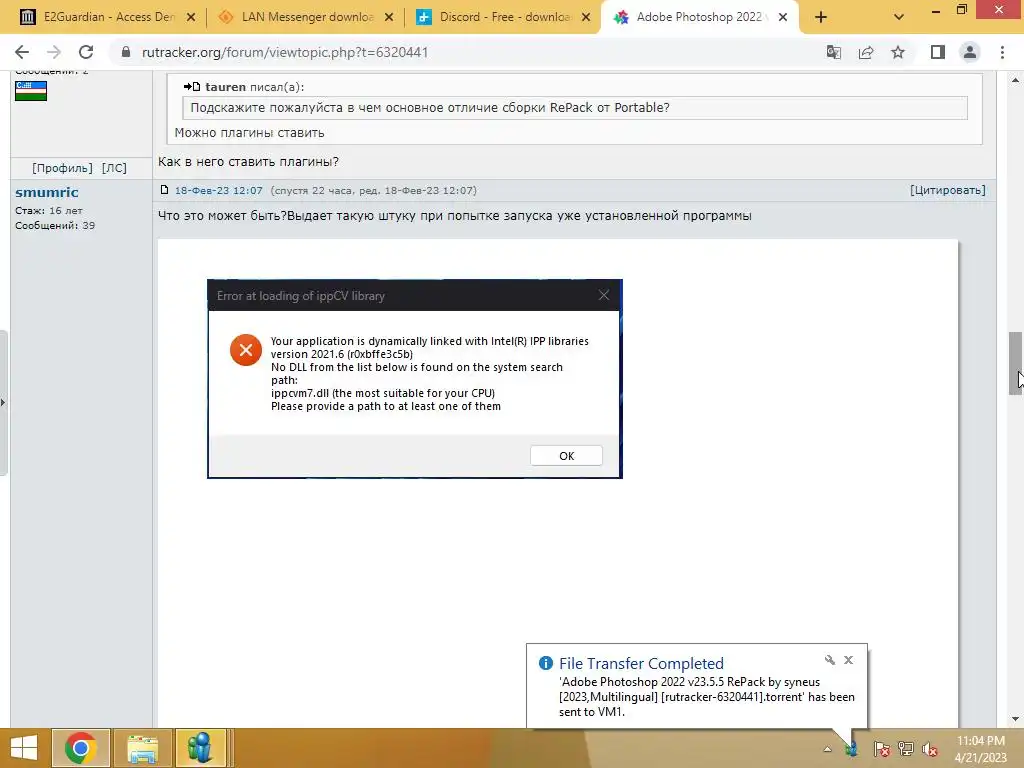Click the [Цитировать] quote link
Screen dimensions: 1024x768
pos(948,190)
